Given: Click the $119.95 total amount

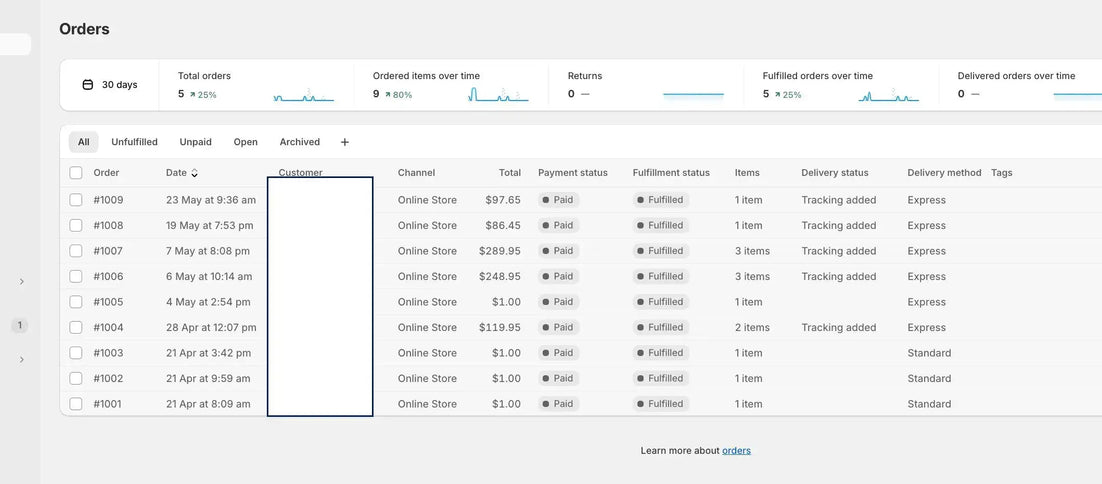Looking at the screenshot, I should click(500, 327).
